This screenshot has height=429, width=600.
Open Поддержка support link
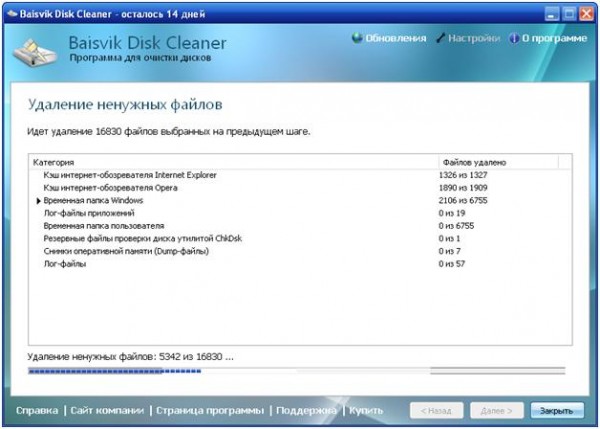tap(306, 410)
